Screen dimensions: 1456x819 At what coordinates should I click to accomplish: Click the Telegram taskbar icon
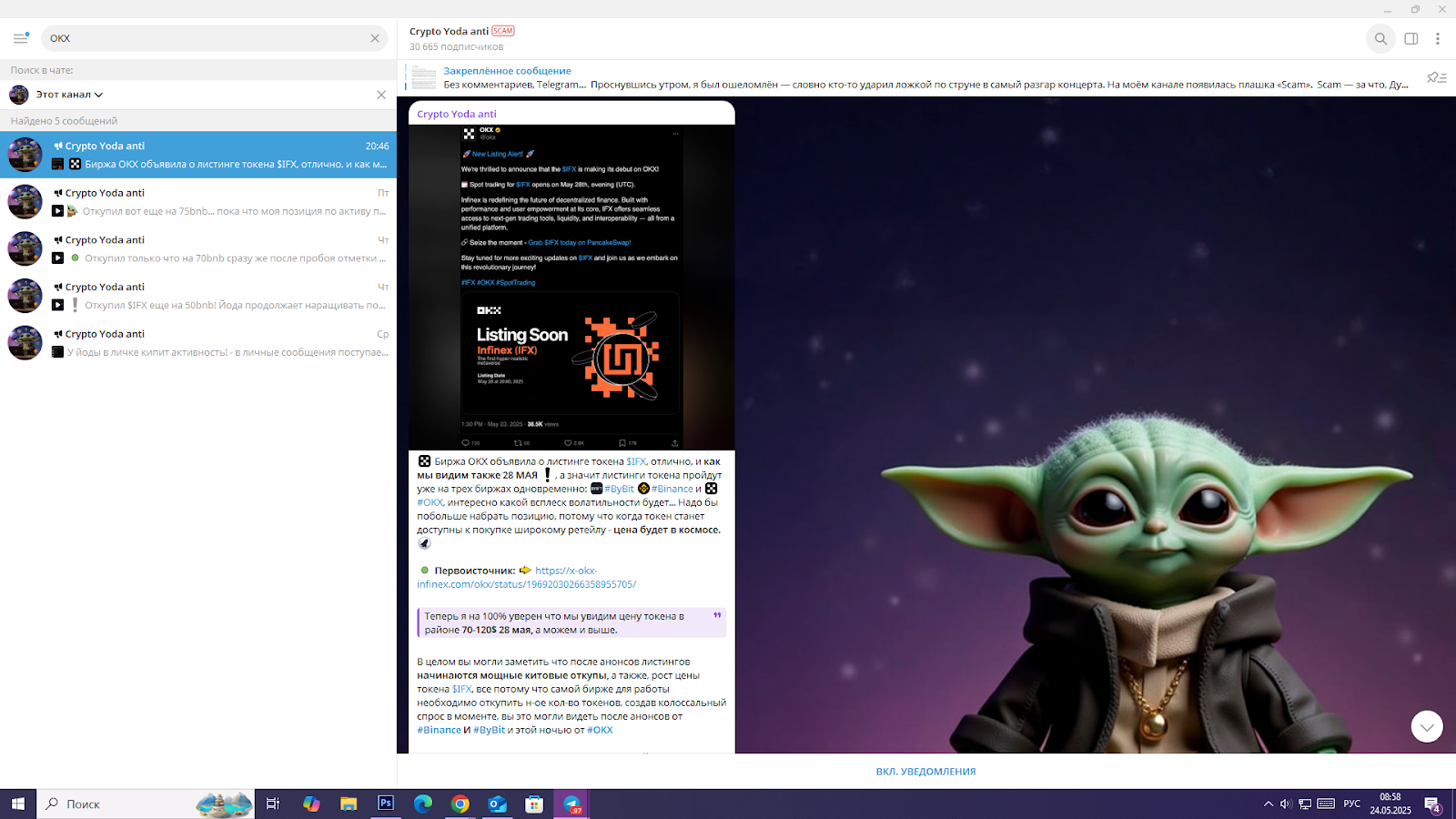coord(571,804)
